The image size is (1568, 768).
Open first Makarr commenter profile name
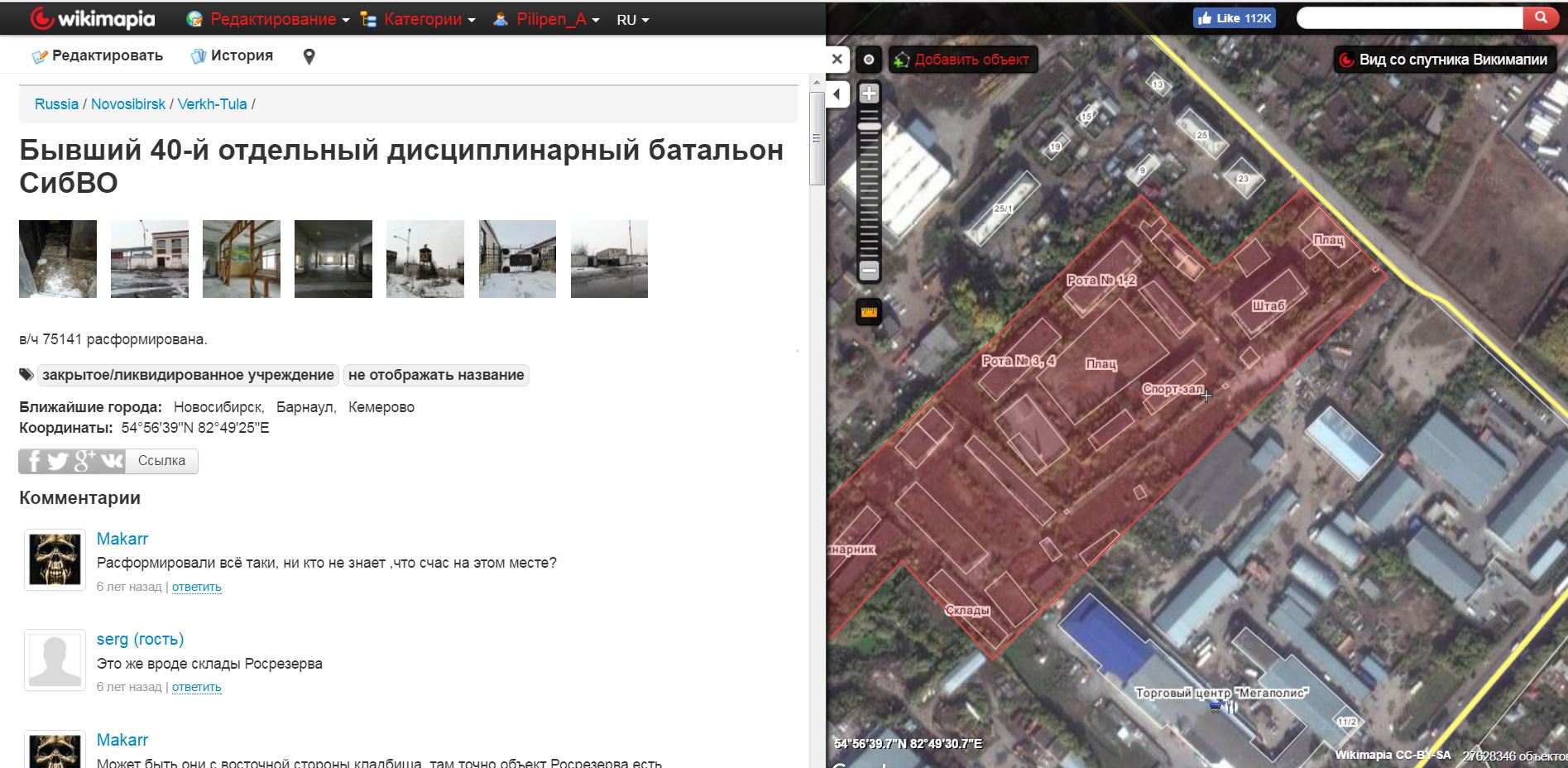coord(122,539)
